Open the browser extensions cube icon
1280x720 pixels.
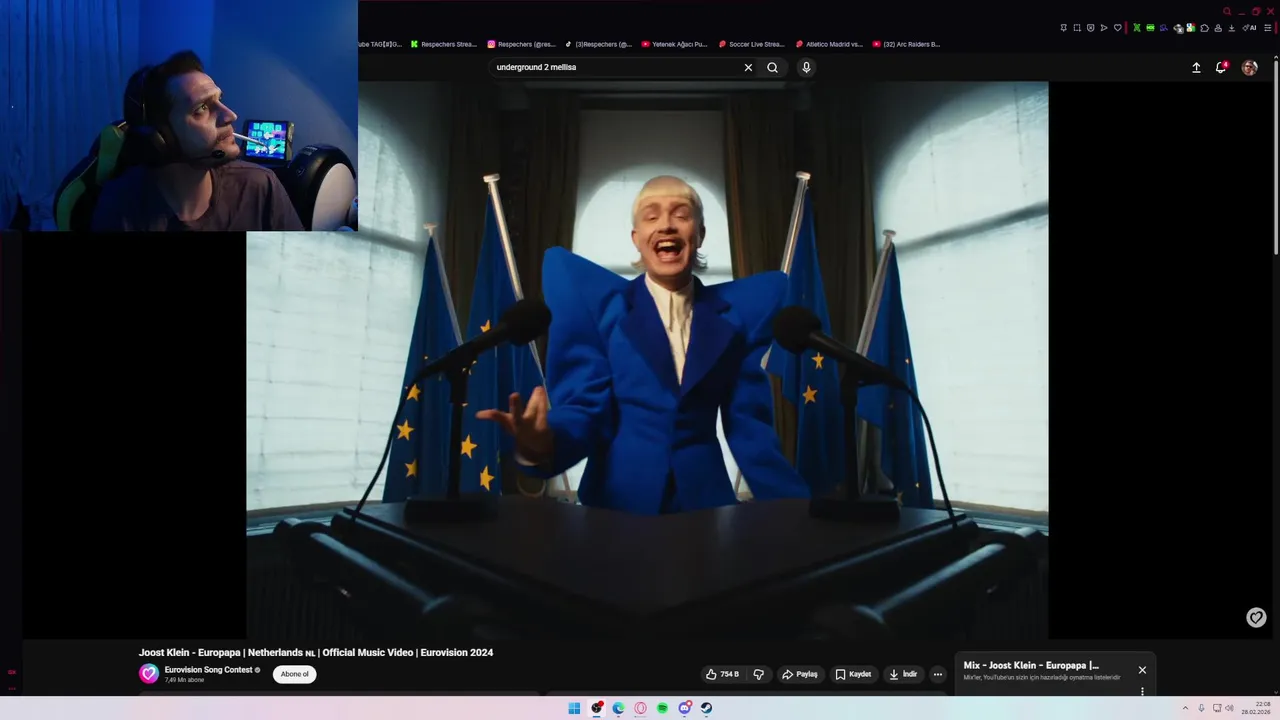(1205, 28)
